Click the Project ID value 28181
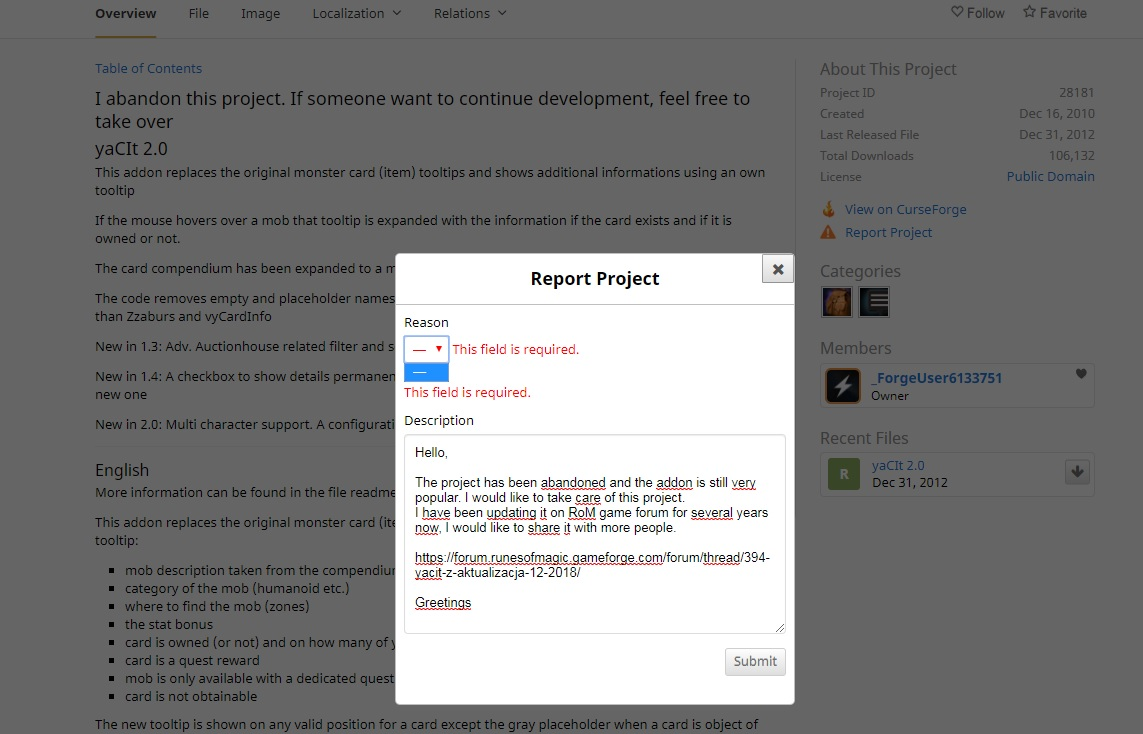1143x734 pixels. 1077,93
